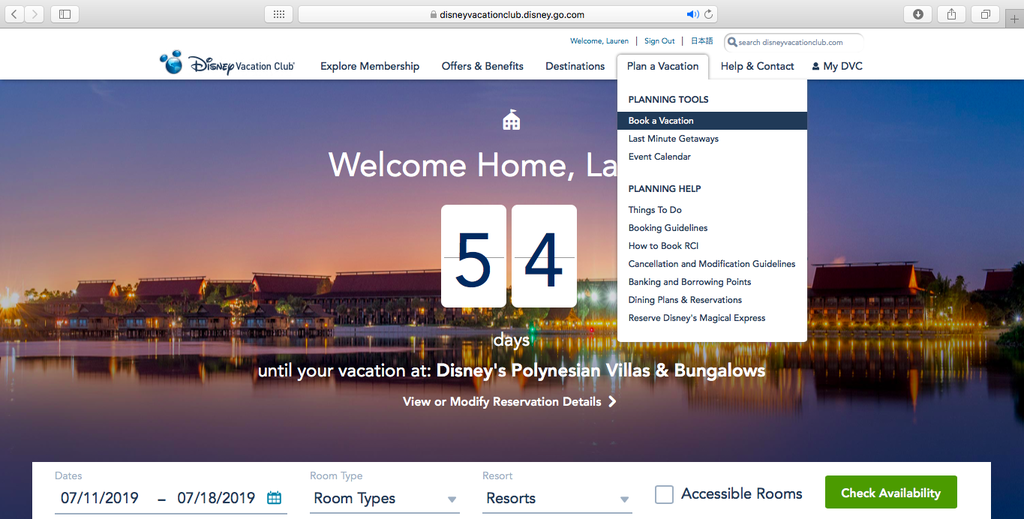1024x519 pixels.
Task: Open Event Calendar
Action: pos(660,157)
